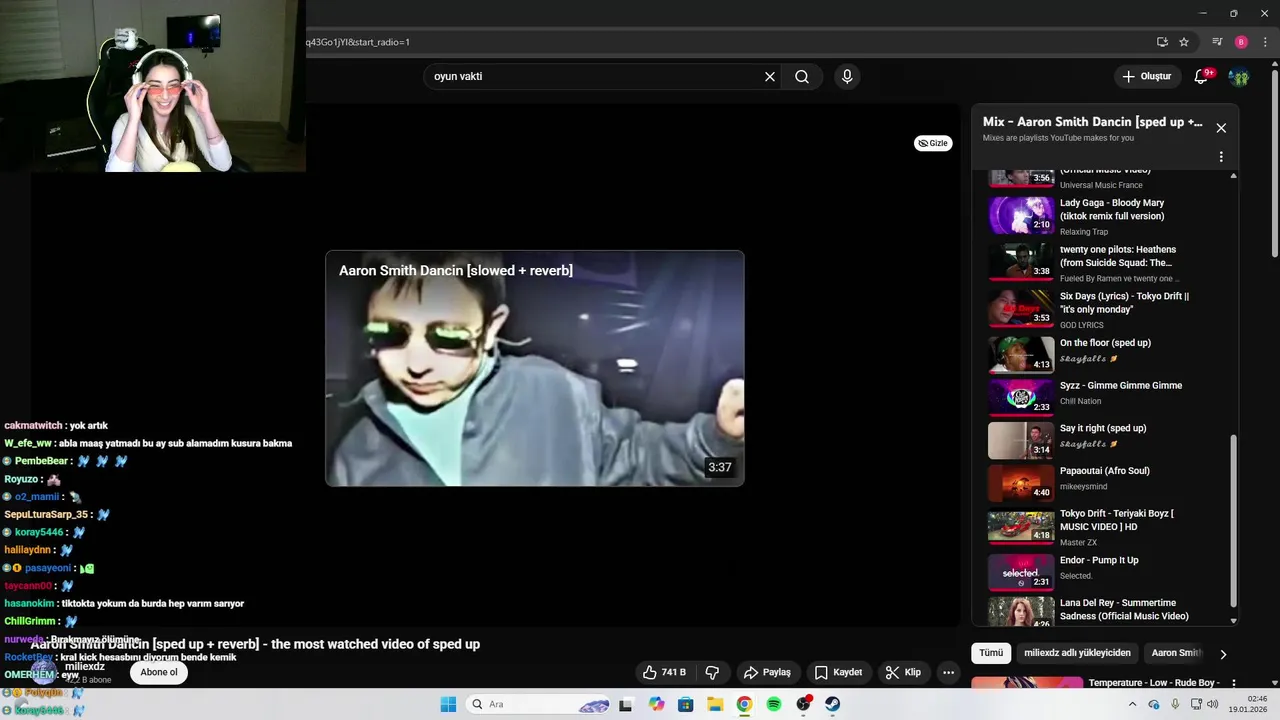
Task: Play Lana Del Rey - Summertime Sadness
Action: pyautogui.click(x=1108, y=611)
